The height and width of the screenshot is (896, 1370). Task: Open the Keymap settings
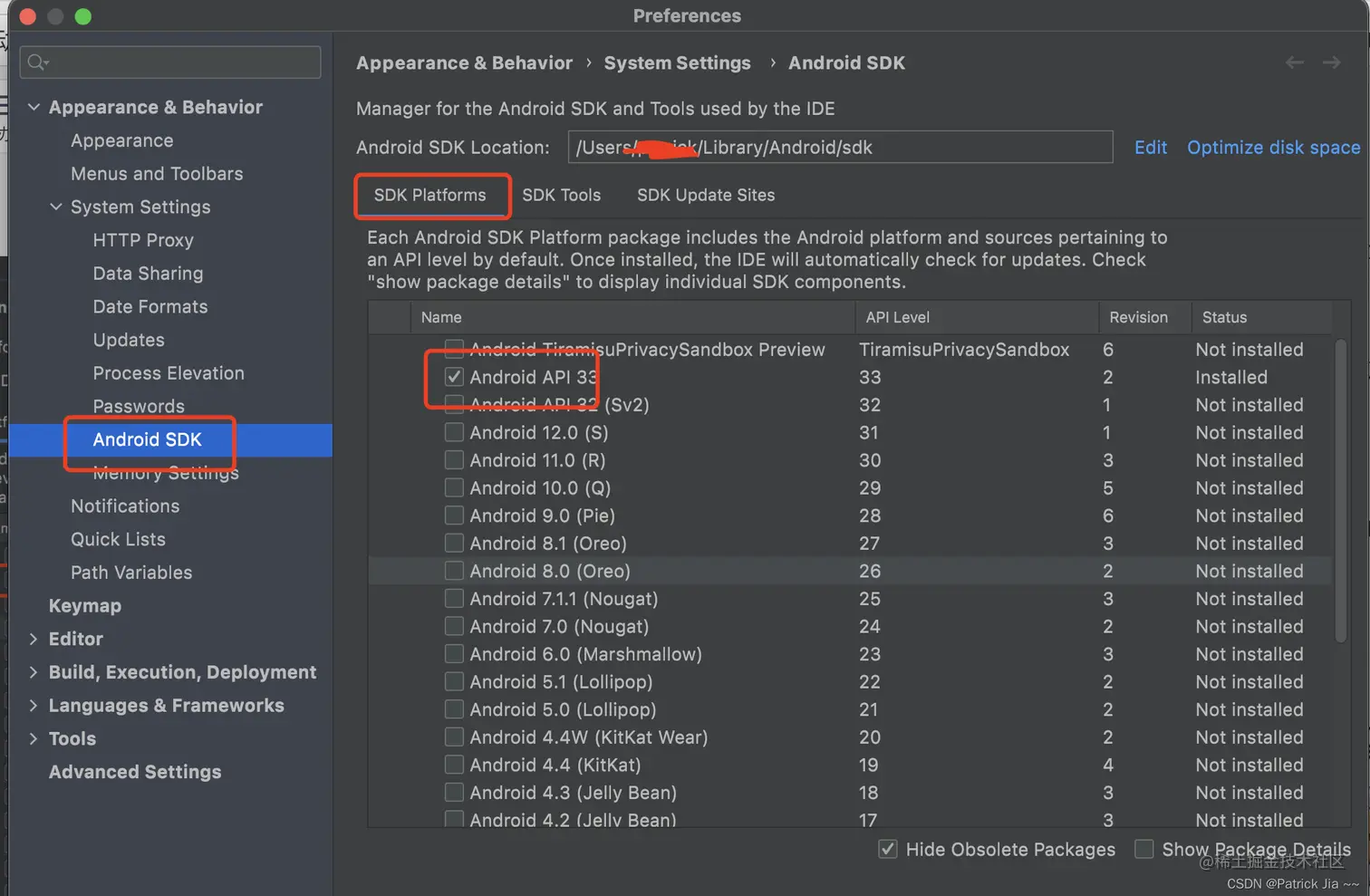tap(85, 605)
